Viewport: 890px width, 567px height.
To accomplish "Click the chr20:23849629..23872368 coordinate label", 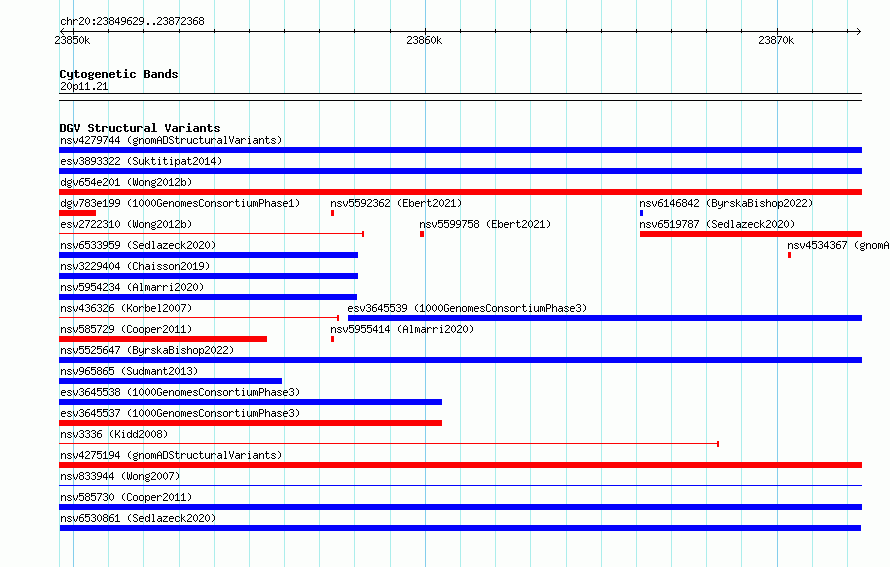I will coord(132,21).
